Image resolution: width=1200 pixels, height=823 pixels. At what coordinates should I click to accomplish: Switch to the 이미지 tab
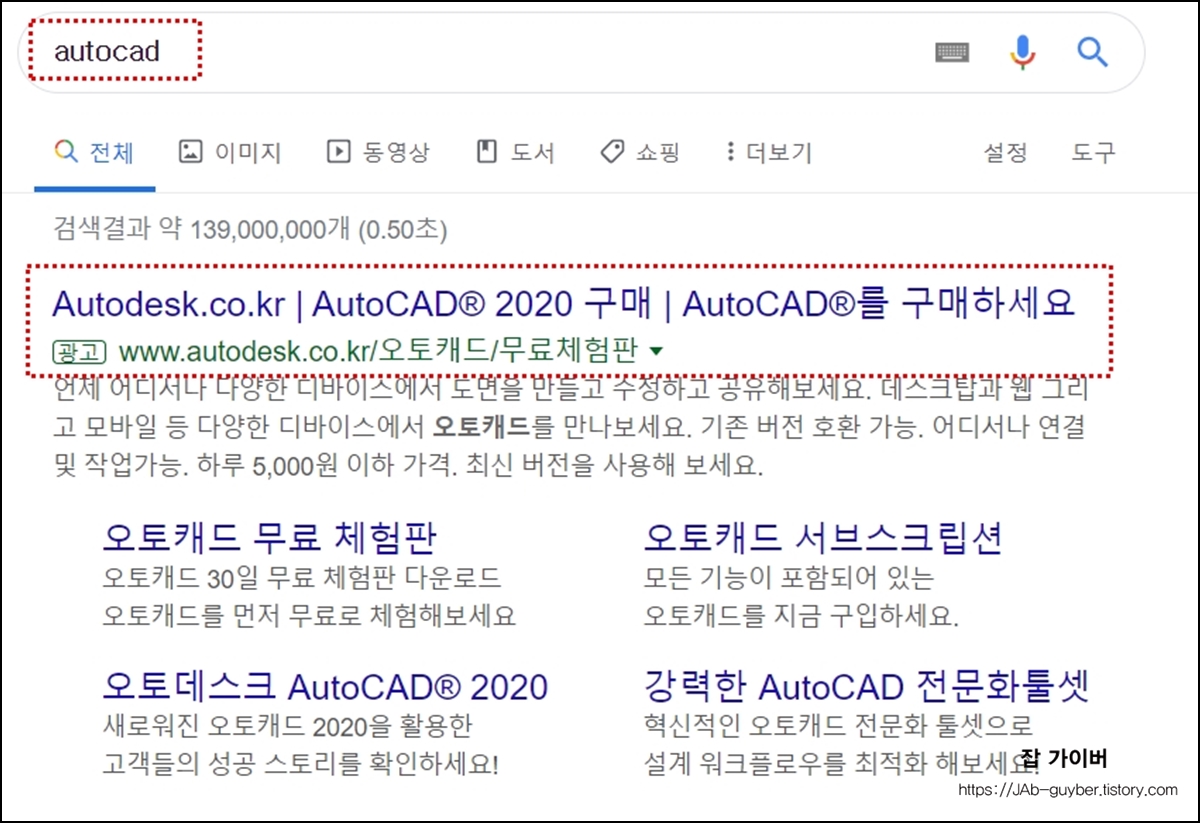tap(229, 152)
